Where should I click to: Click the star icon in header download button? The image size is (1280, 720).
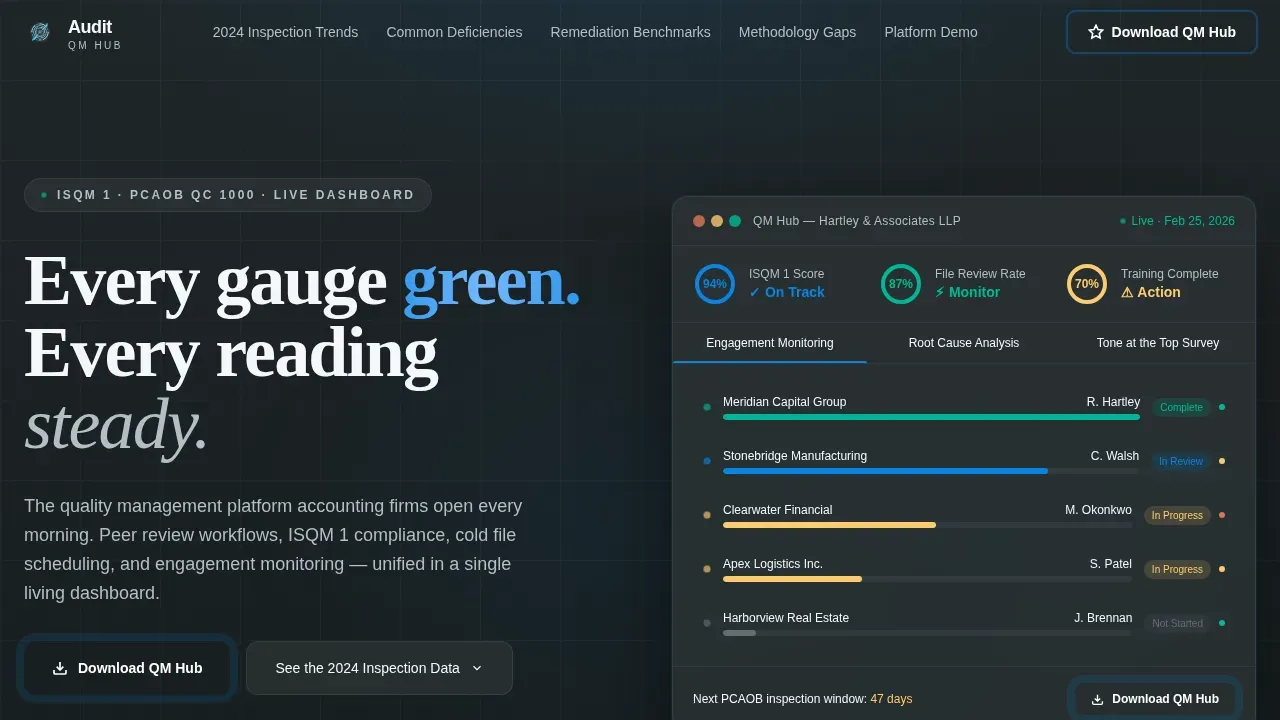point(1096,32)
